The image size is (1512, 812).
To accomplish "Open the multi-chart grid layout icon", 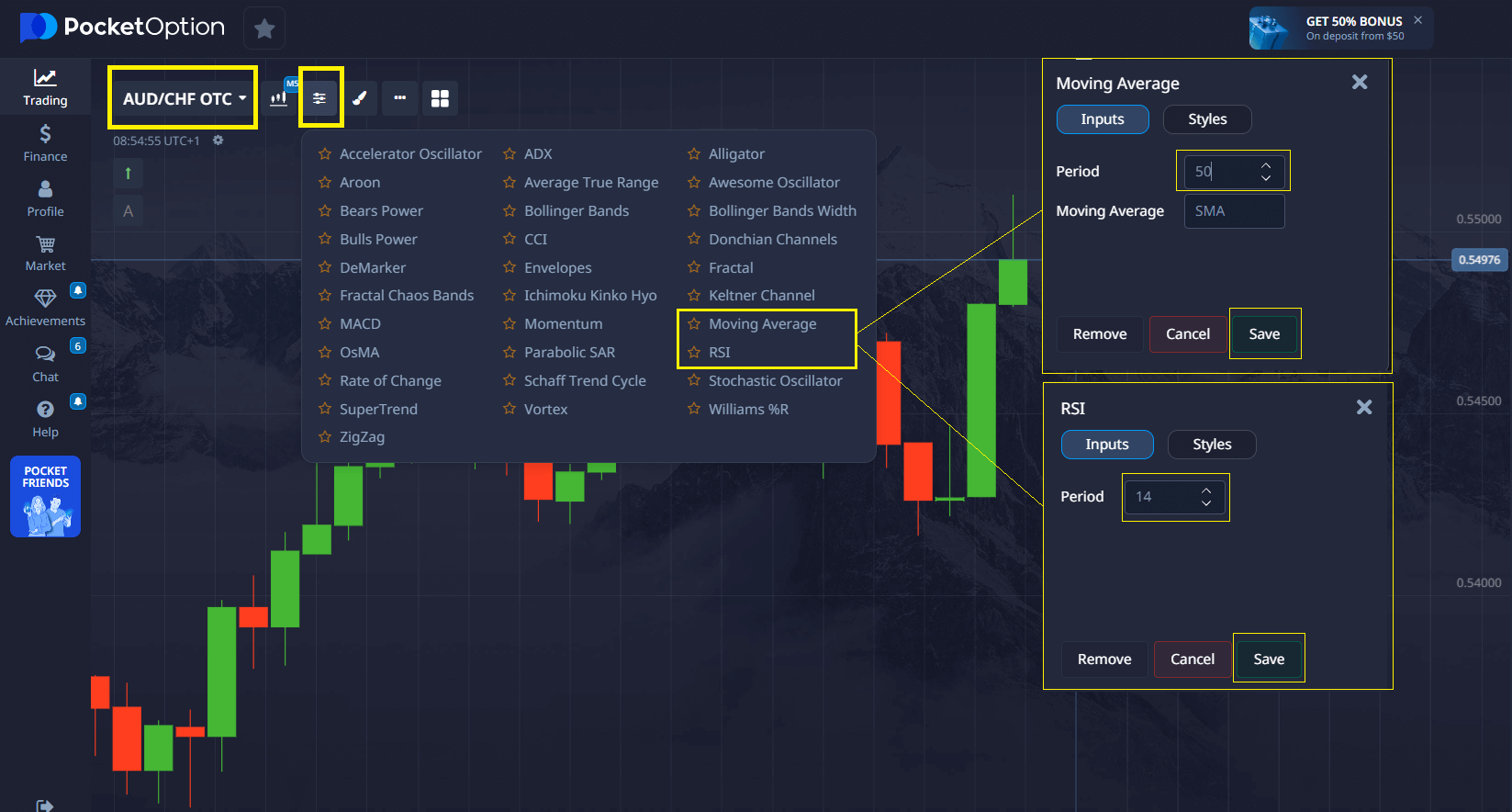I will point(441,98).
